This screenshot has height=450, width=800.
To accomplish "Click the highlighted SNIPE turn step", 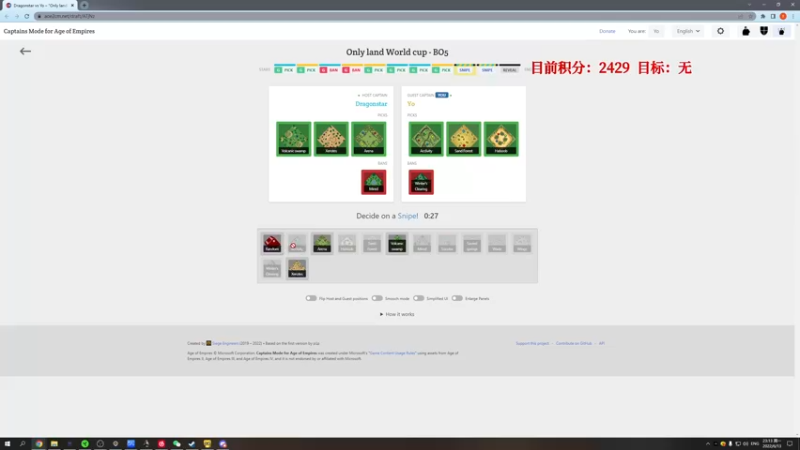I will (x=465, y=69).
